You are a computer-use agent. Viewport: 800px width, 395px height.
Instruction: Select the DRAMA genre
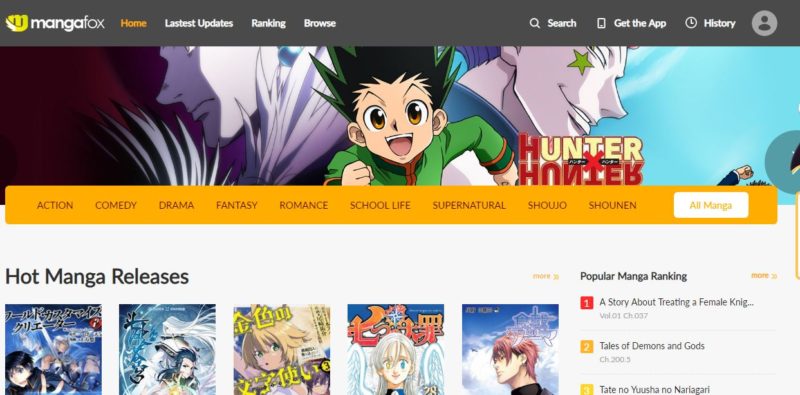coord(176,205)
